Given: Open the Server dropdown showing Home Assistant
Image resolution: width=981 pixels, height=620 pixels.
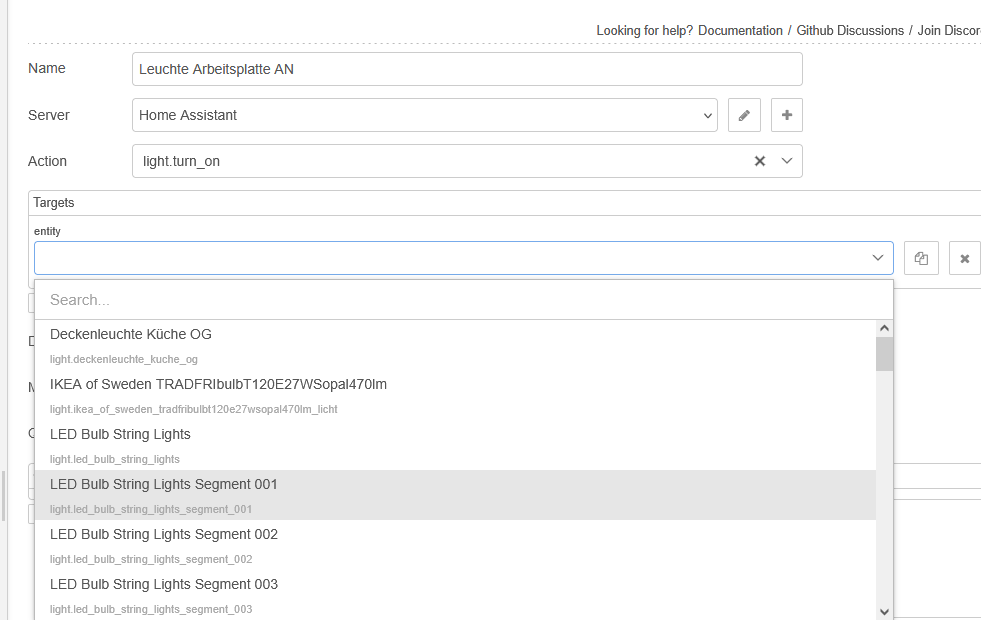Looking at the screenshot, I should (424, 115).
